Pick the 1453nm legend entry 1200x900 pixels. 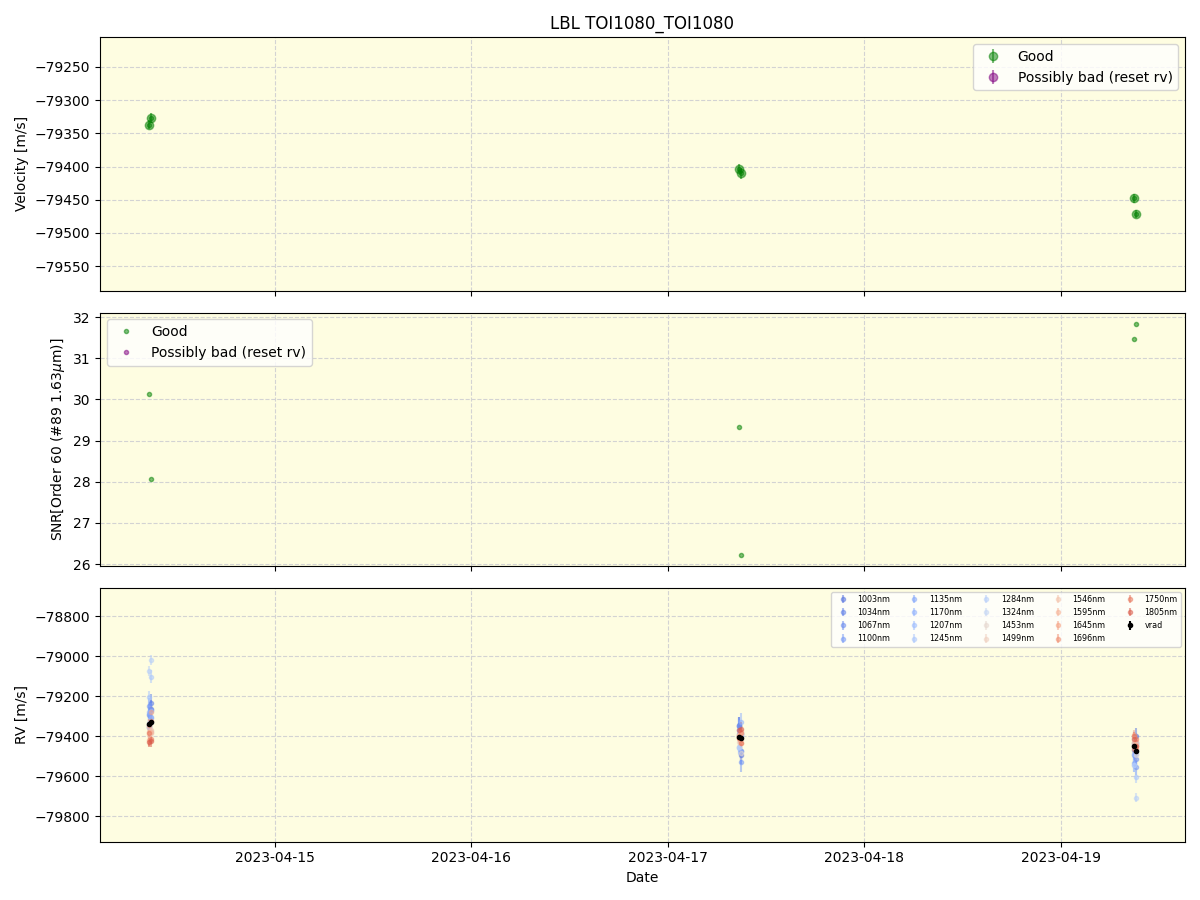point(1009,625)
